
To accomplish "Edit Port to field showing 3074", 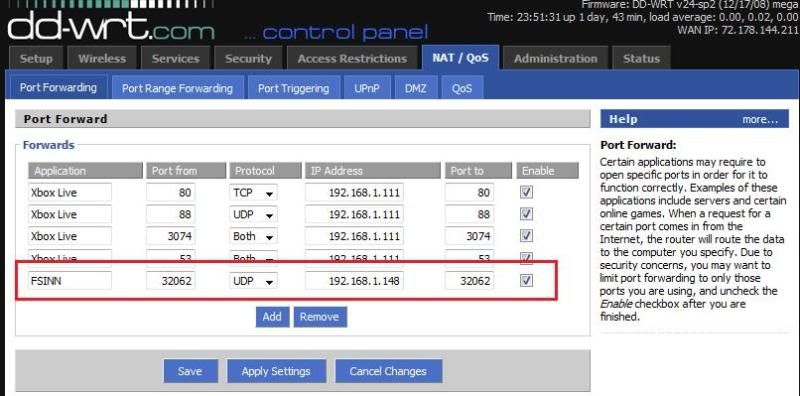I will [469, 236].
